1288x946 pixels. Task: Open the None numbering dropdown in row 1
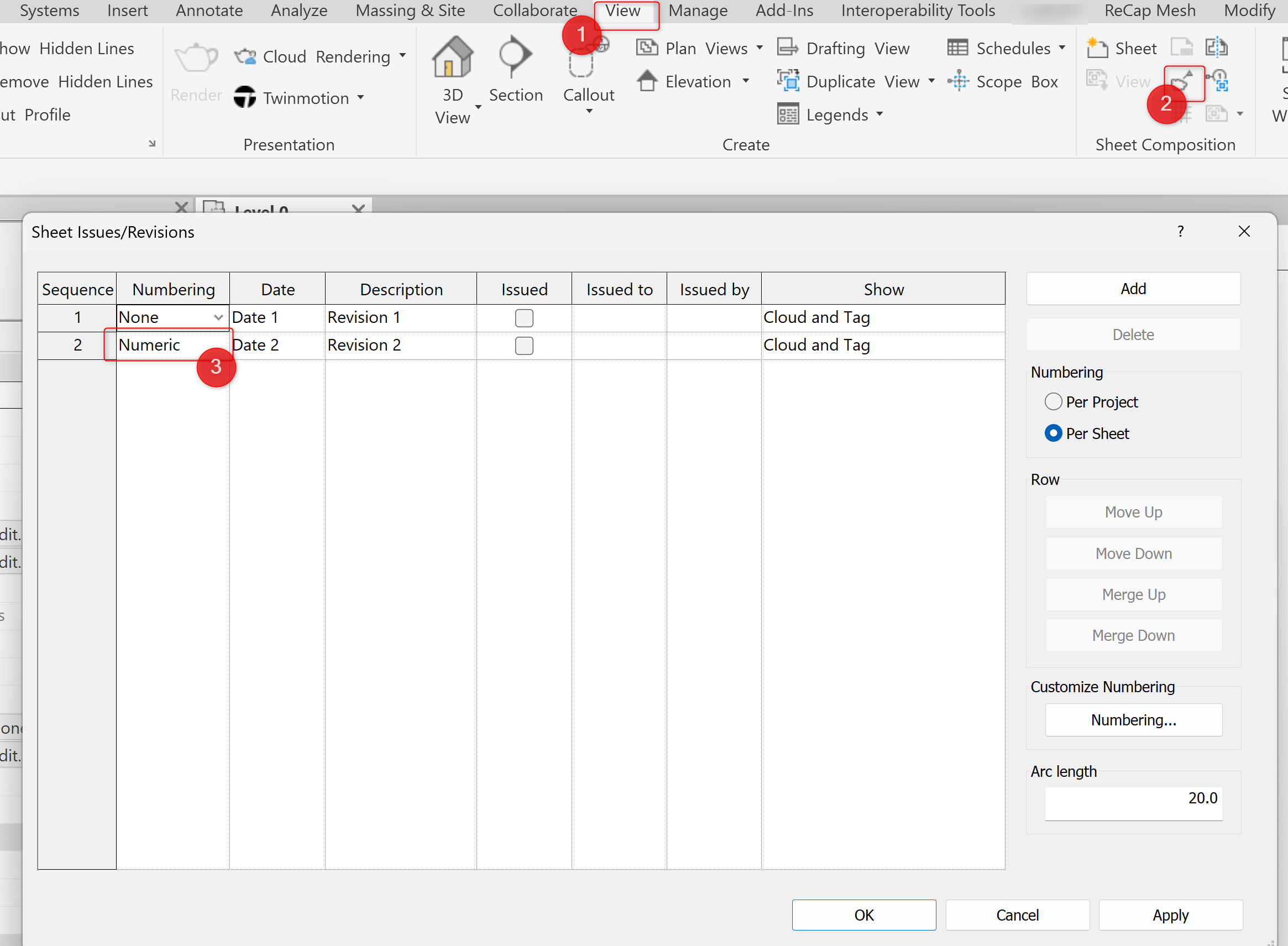pos(218,317)
